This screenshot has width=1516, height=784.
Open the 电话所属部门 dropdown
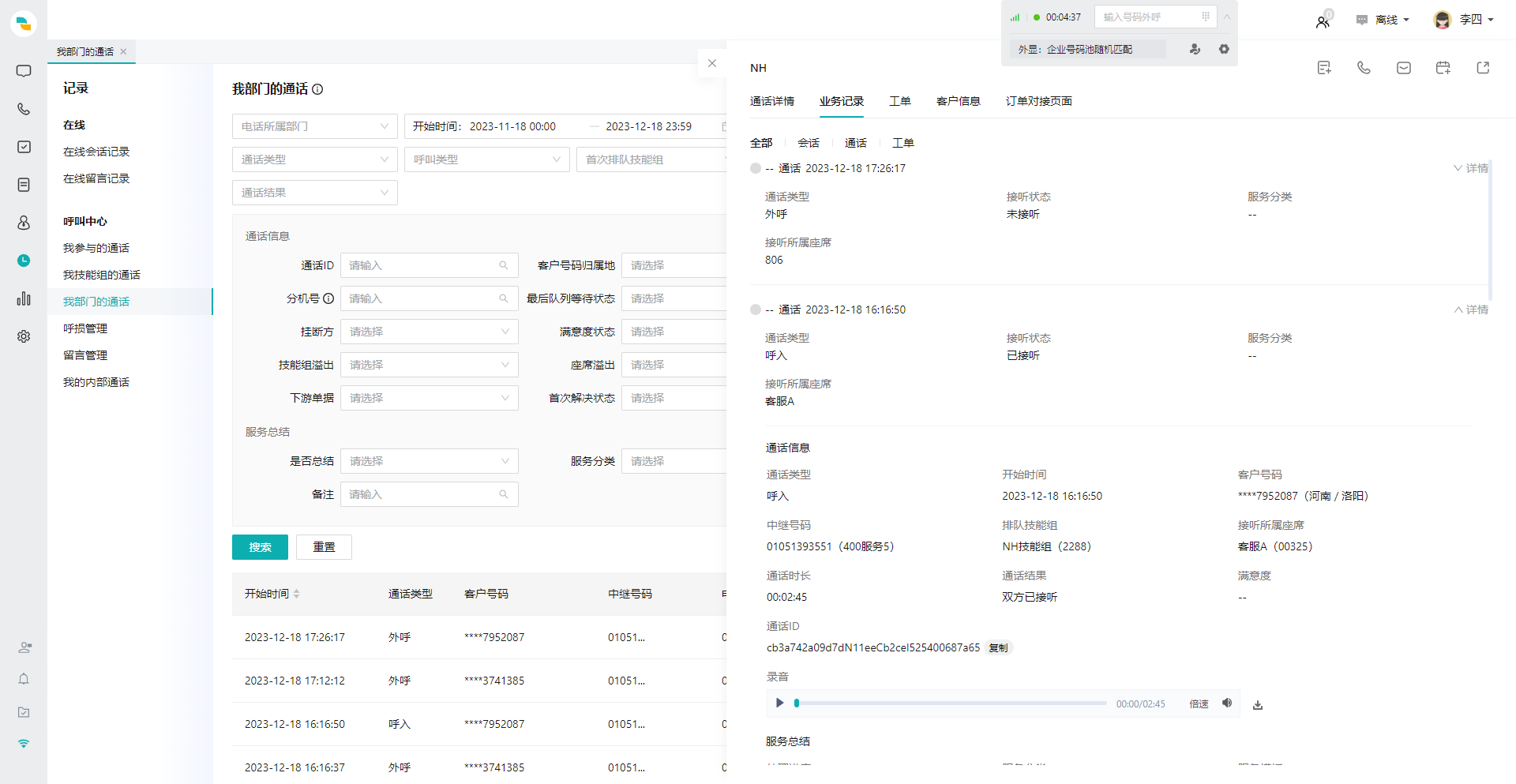point(315,126)
